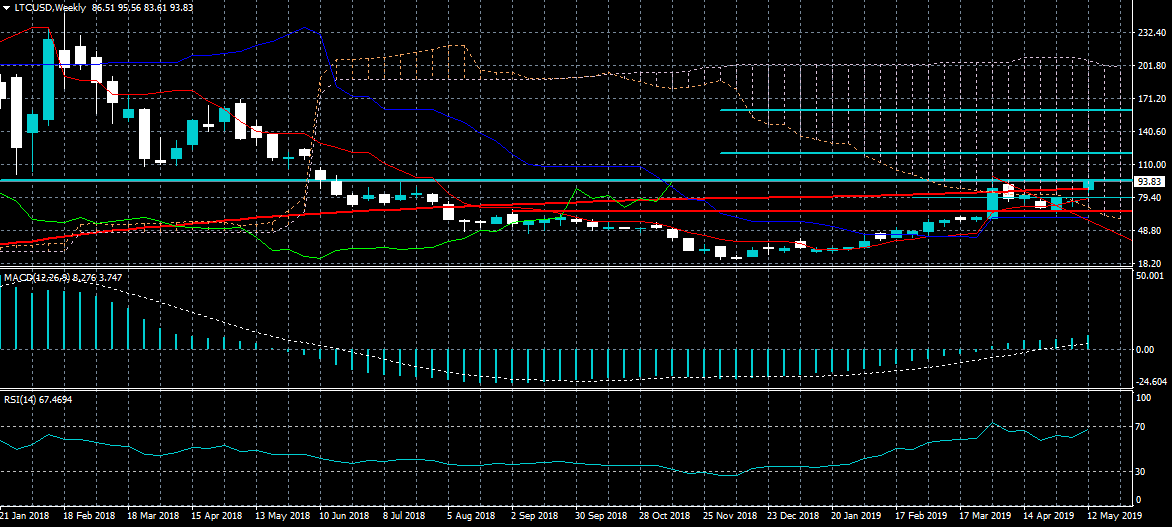The image size is (1172, 527).
Task: Click the 18.20 price axis label
Action: tap(1153, 264)
